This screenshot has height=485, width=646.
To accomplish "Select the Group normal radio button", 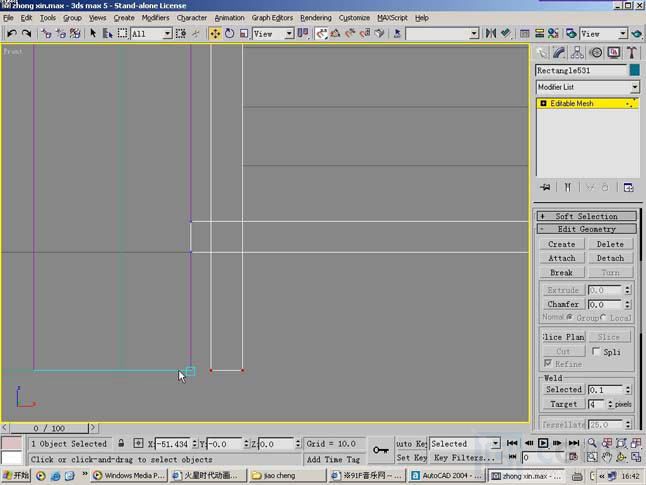I will click(x=569, y=317).
